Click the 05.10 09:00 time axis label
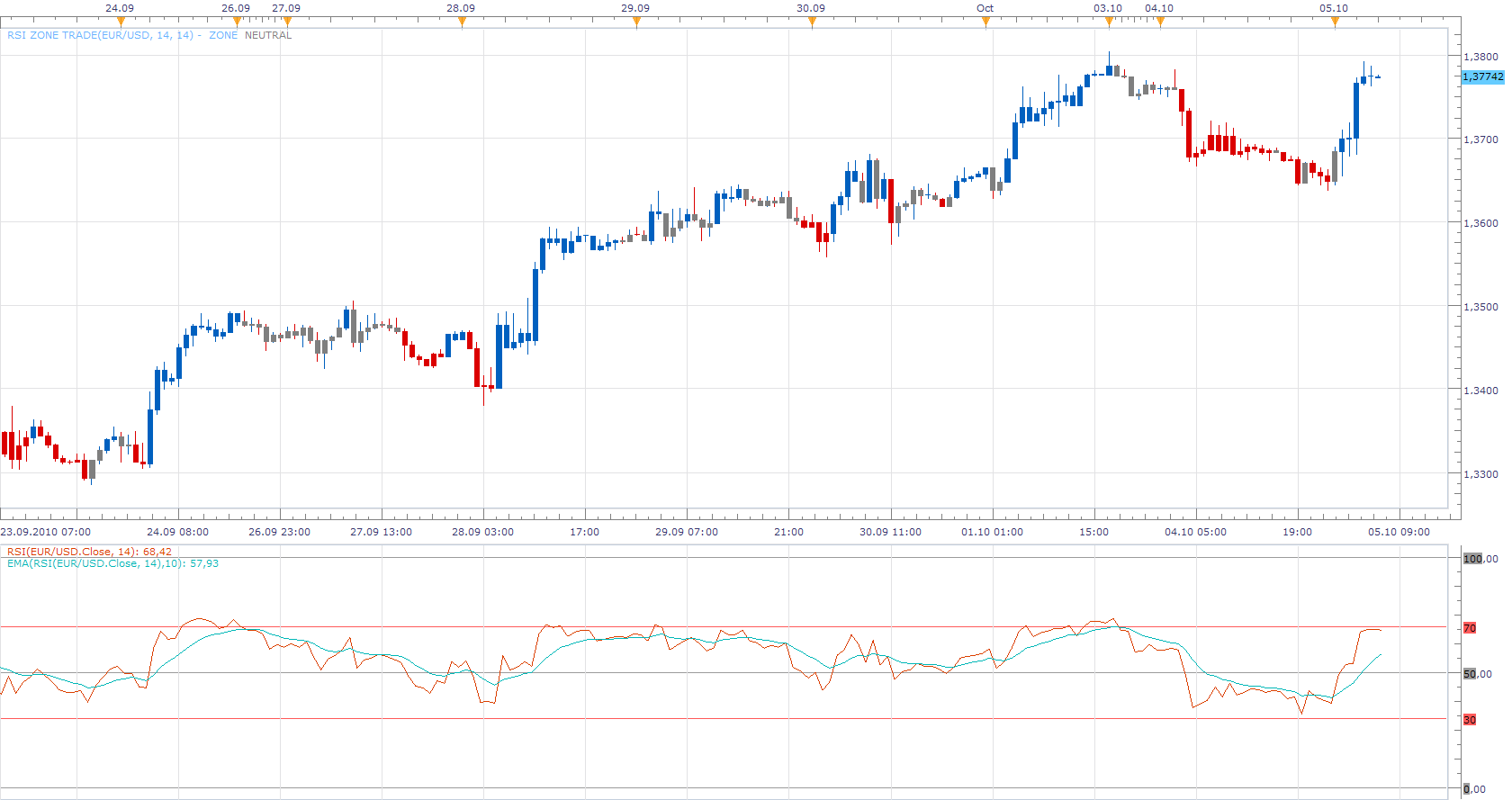The width and height of the screenshot is (1512, 800). [1399, 532]
